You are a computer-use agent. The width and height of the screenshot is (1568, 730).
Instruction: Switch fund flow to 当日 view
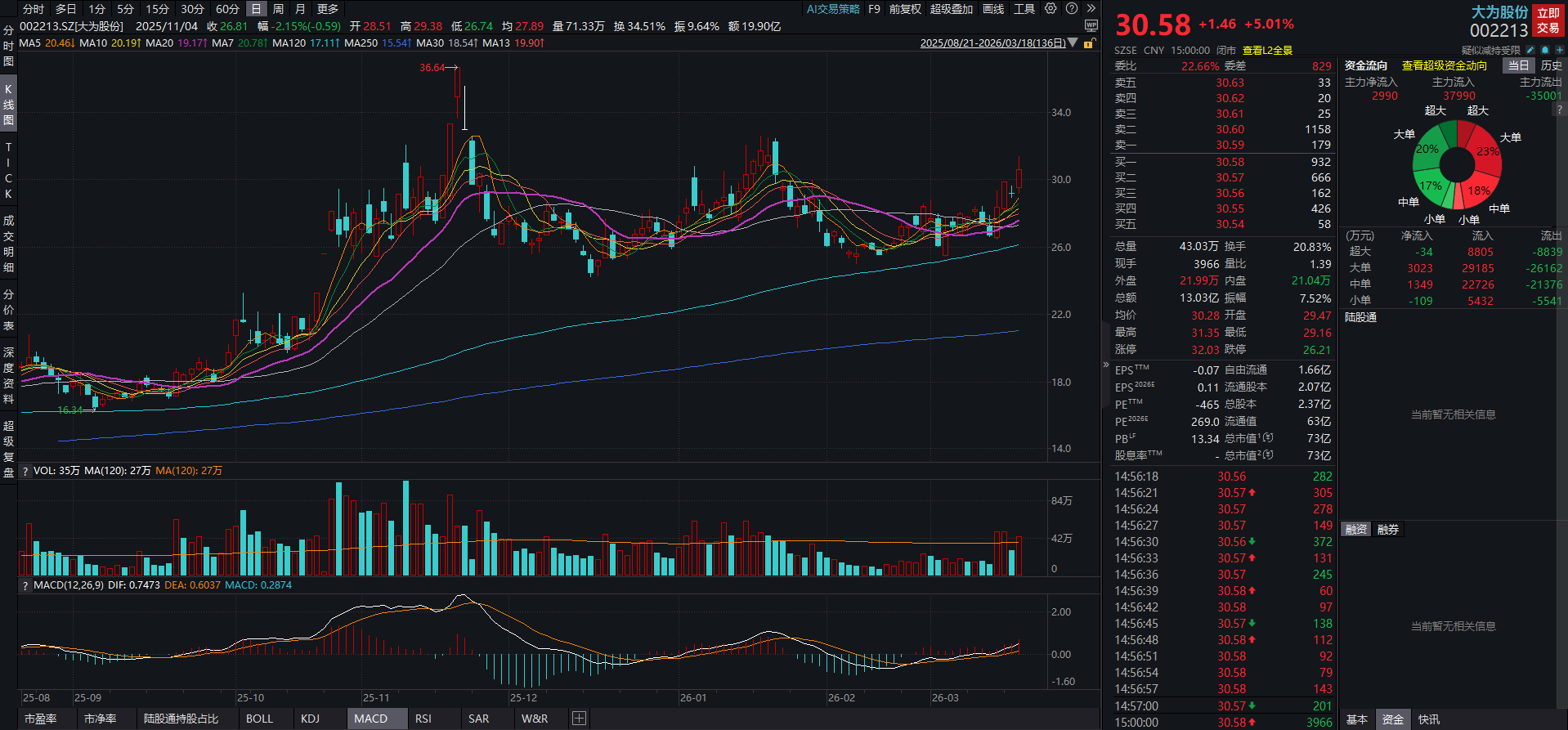pyautogui.click(x=1518, y=65)
